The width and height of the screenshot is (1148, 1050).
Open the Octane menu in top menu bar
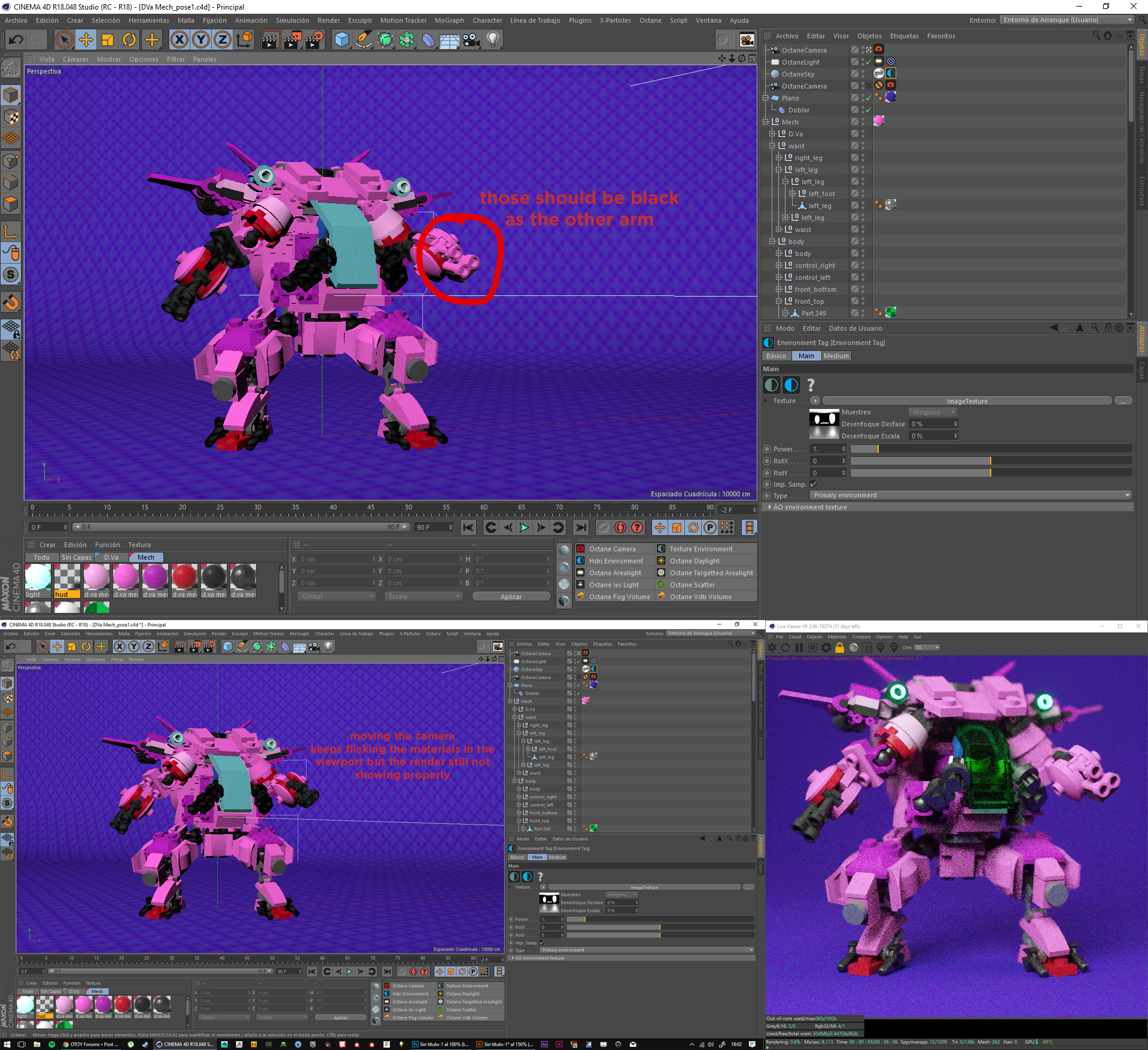650,20
